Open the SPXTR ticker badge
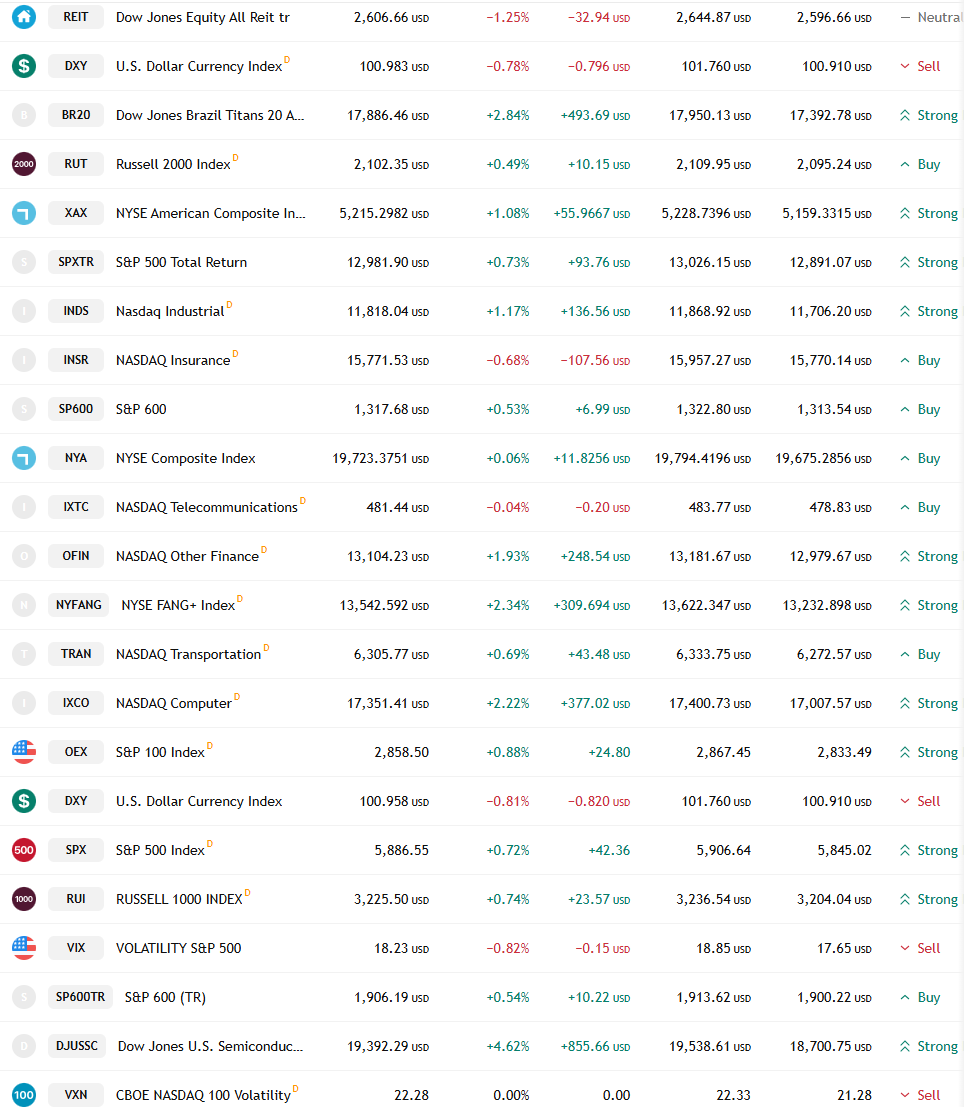Screen dimensions: 964x1107 (76, 262)
